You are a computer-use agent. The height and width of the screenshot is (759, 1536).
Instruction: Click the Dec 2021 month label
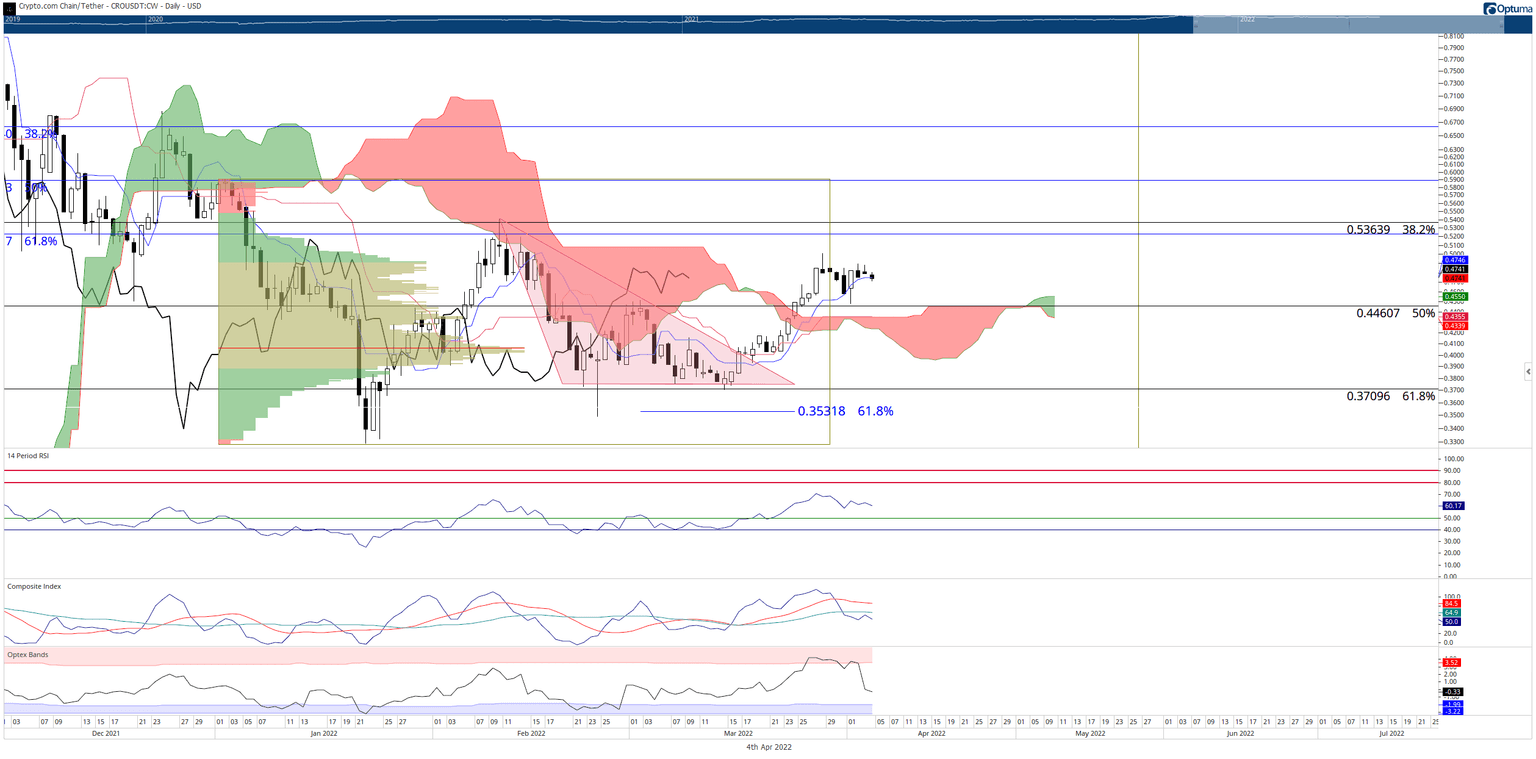point(106,733)
